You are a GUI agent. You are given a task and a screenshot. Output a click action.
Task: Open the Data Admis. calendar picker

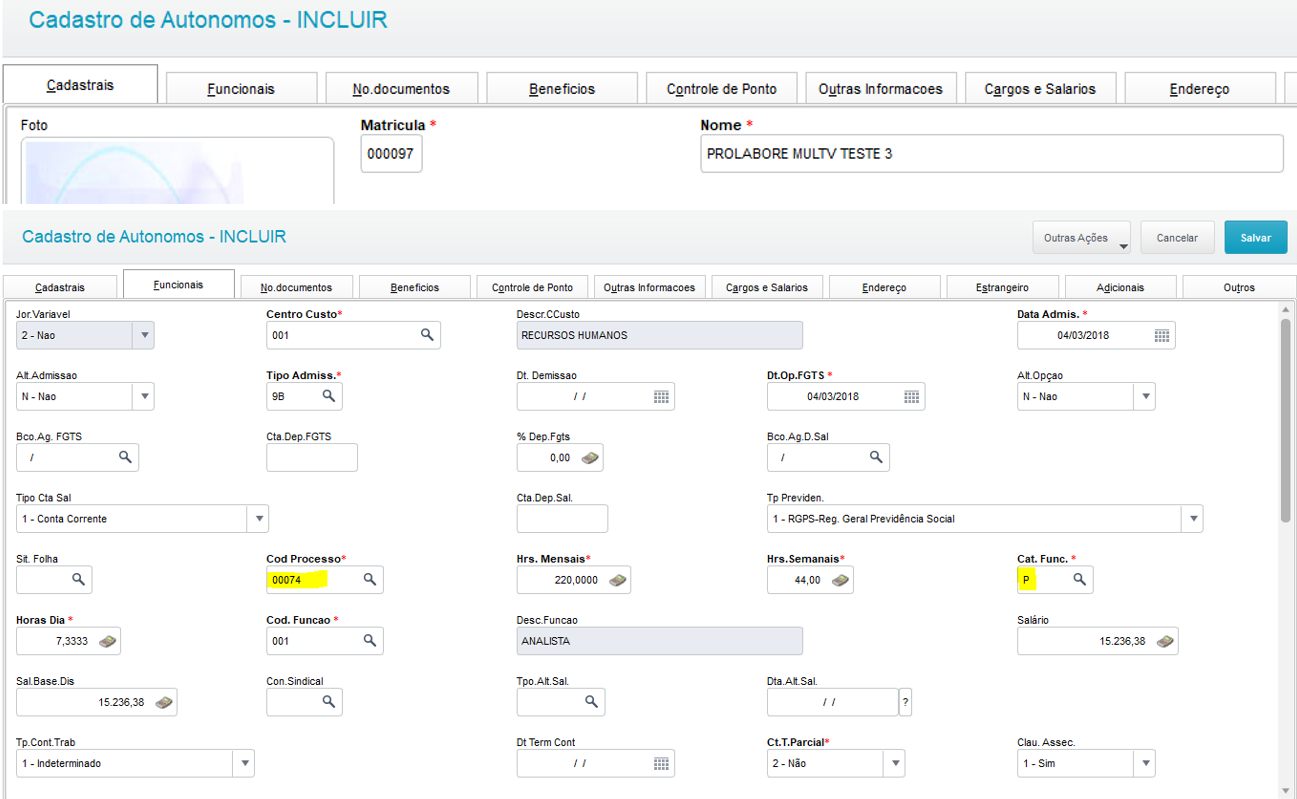point(1161,336)
